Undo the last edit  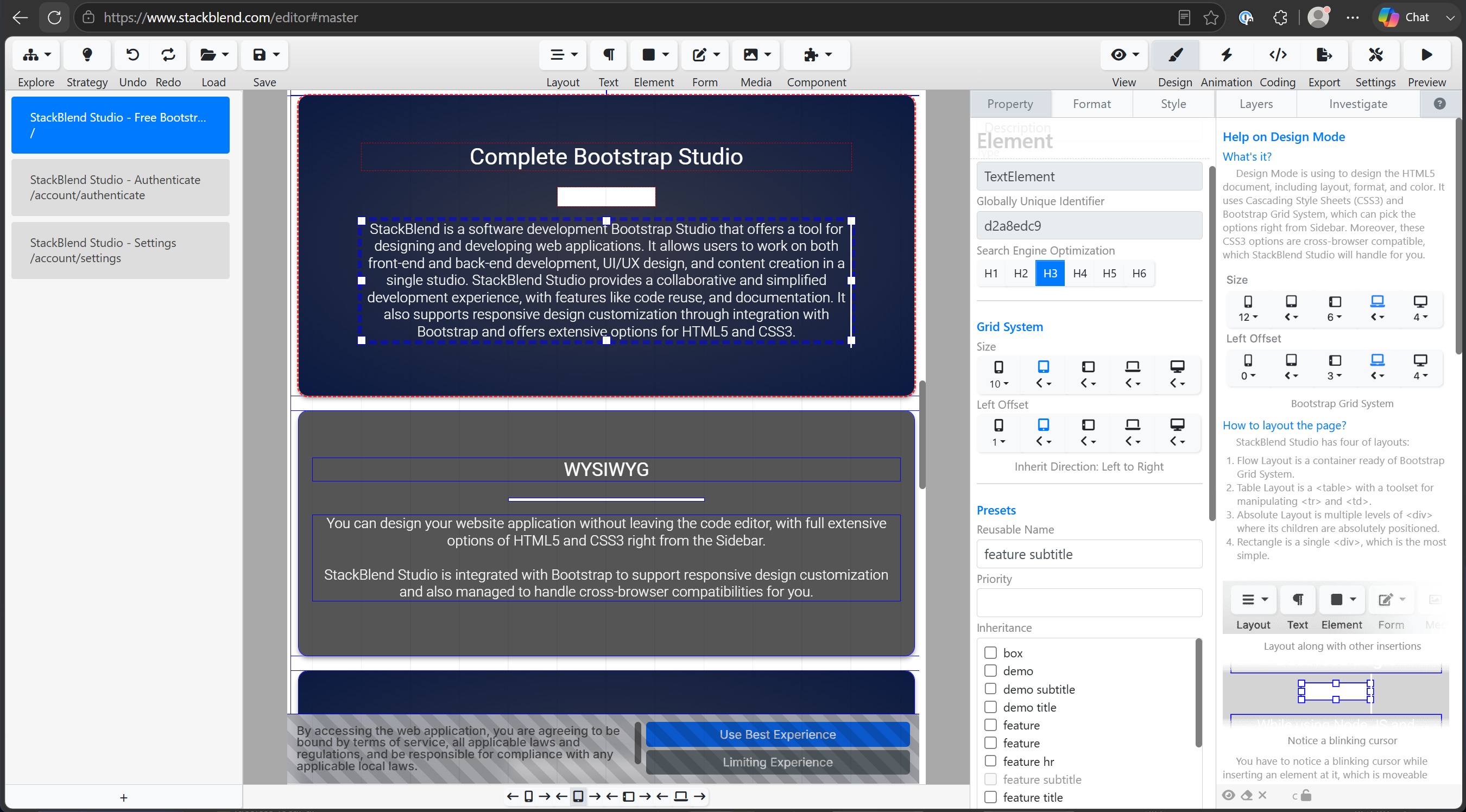tap(132, 55)
